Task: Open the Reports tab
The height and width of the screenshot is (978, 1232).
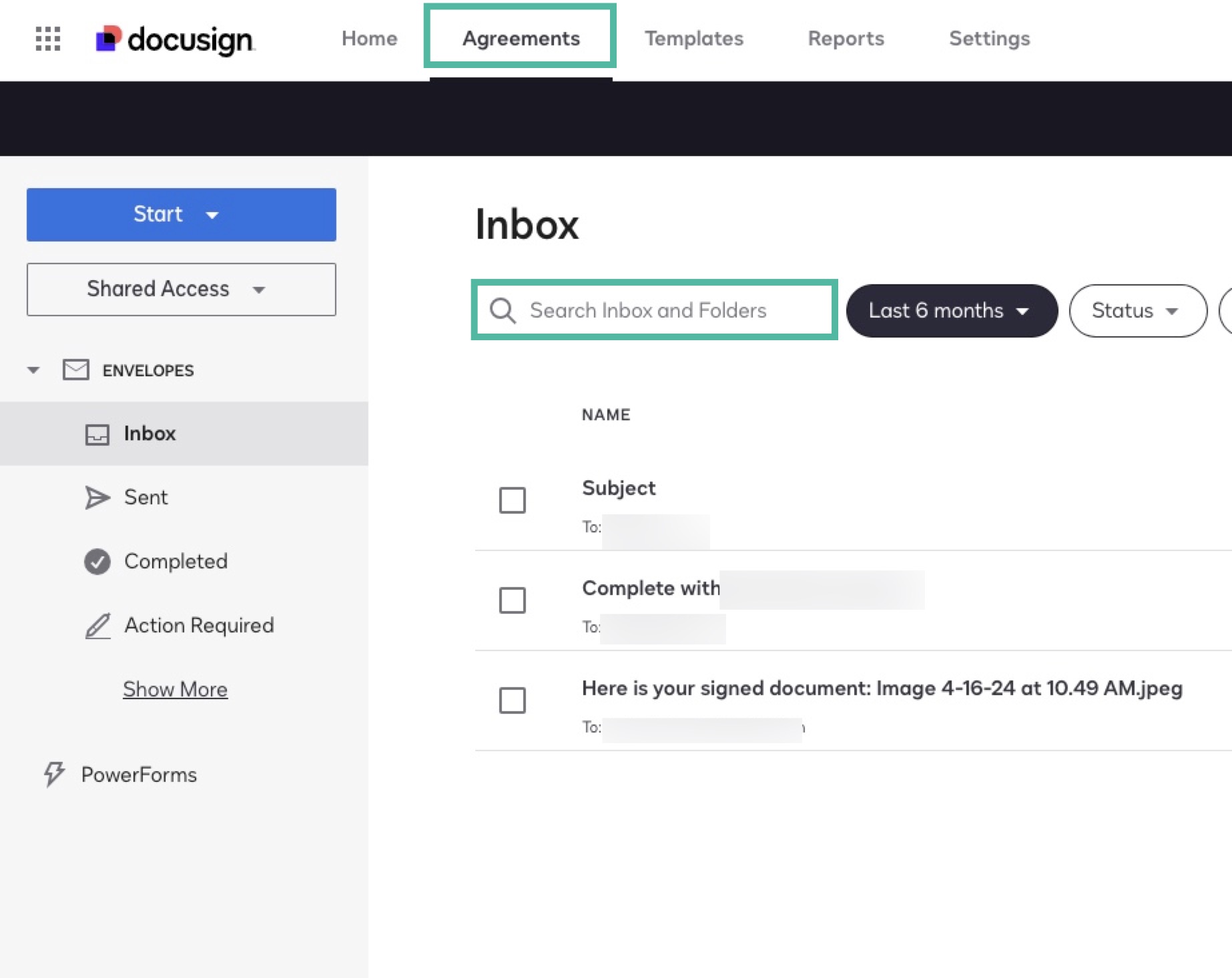Action: (845, 39)
